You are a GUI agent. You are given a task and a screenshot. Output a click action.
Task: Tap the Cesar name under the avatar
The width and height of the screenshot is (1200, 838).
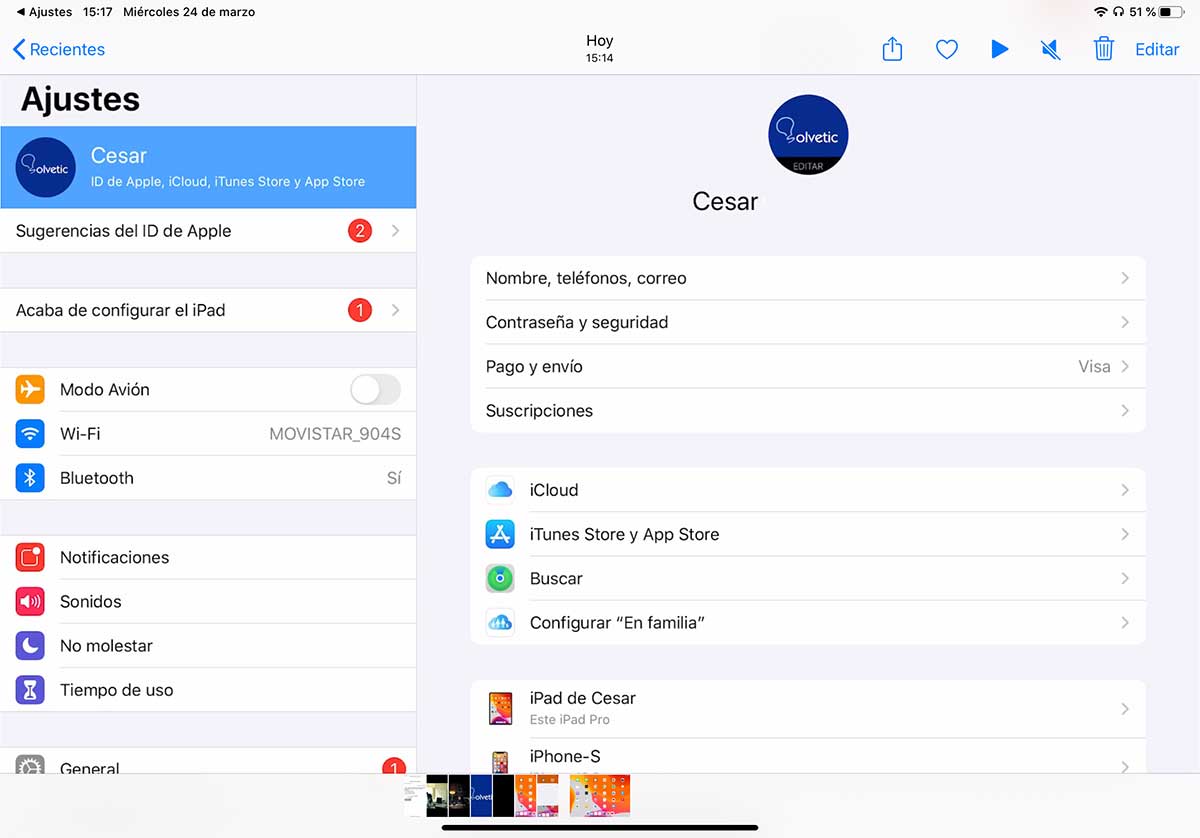(725, 201)
